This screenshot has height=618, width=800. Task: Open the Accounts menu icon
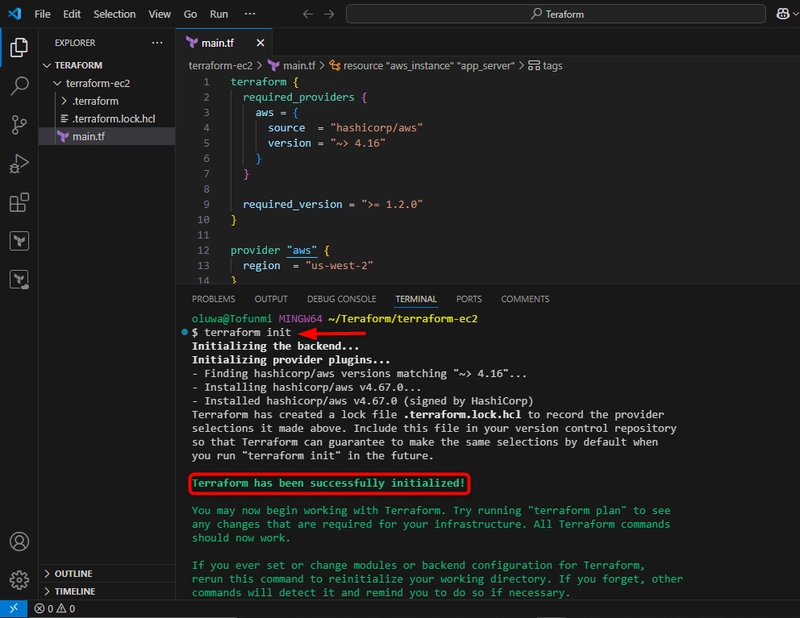click(x=19, y=541)
